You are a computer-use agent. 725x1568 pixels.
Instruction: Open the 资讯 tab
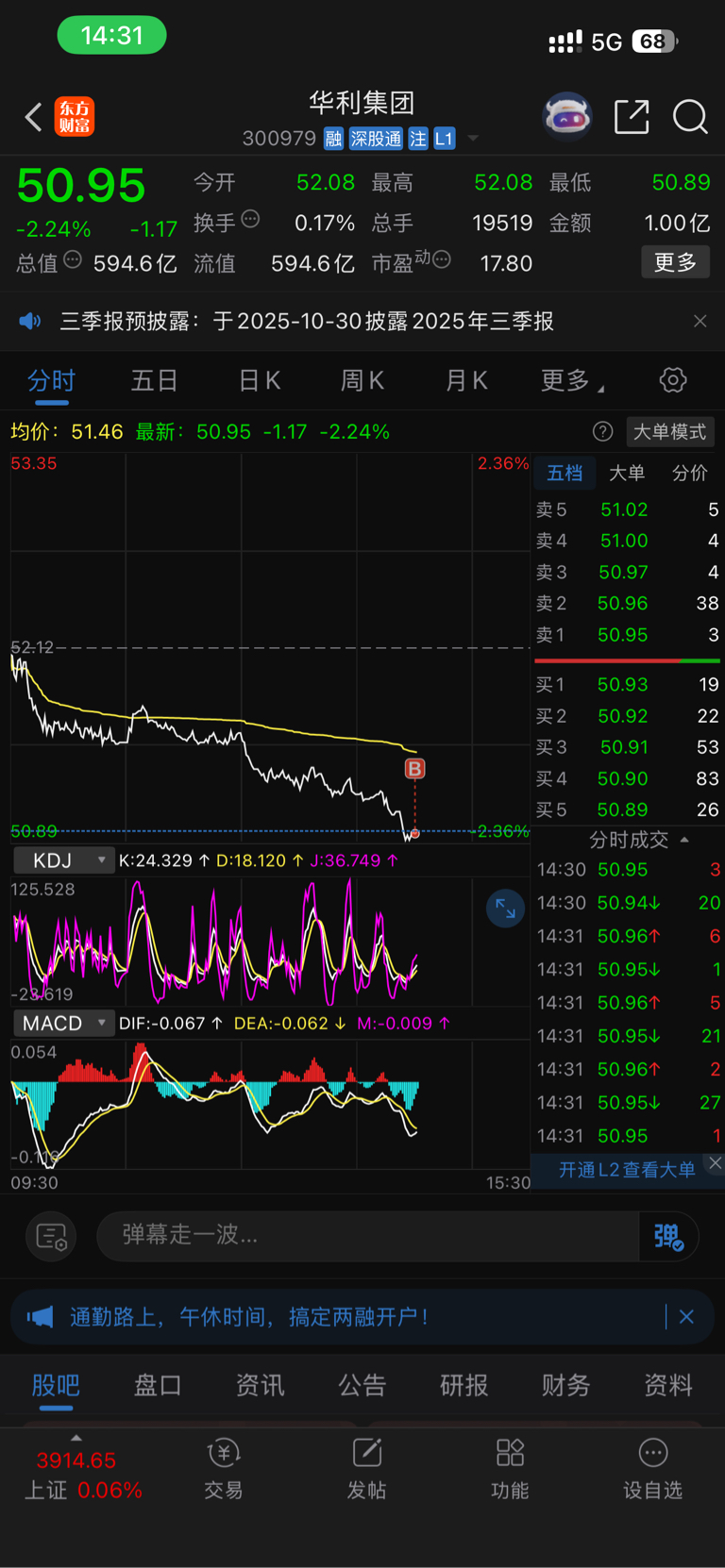tap(260, 1385)
